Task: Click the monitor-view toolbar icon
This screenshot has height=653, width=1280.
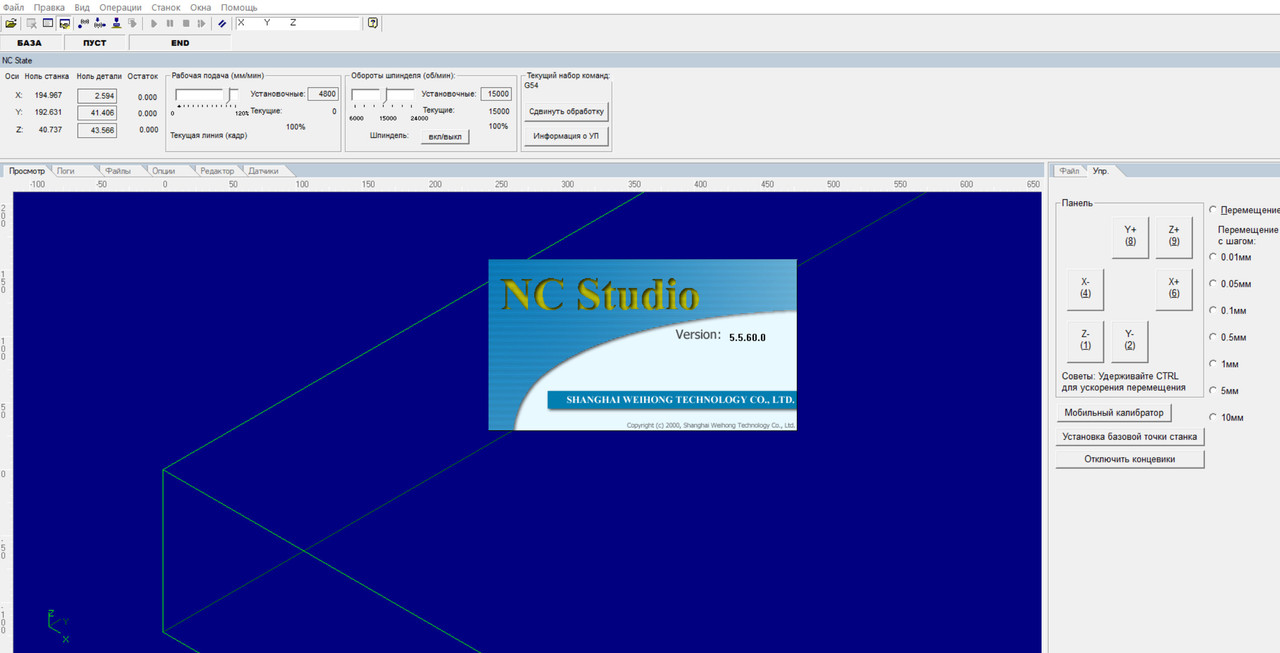Action: 64,23
